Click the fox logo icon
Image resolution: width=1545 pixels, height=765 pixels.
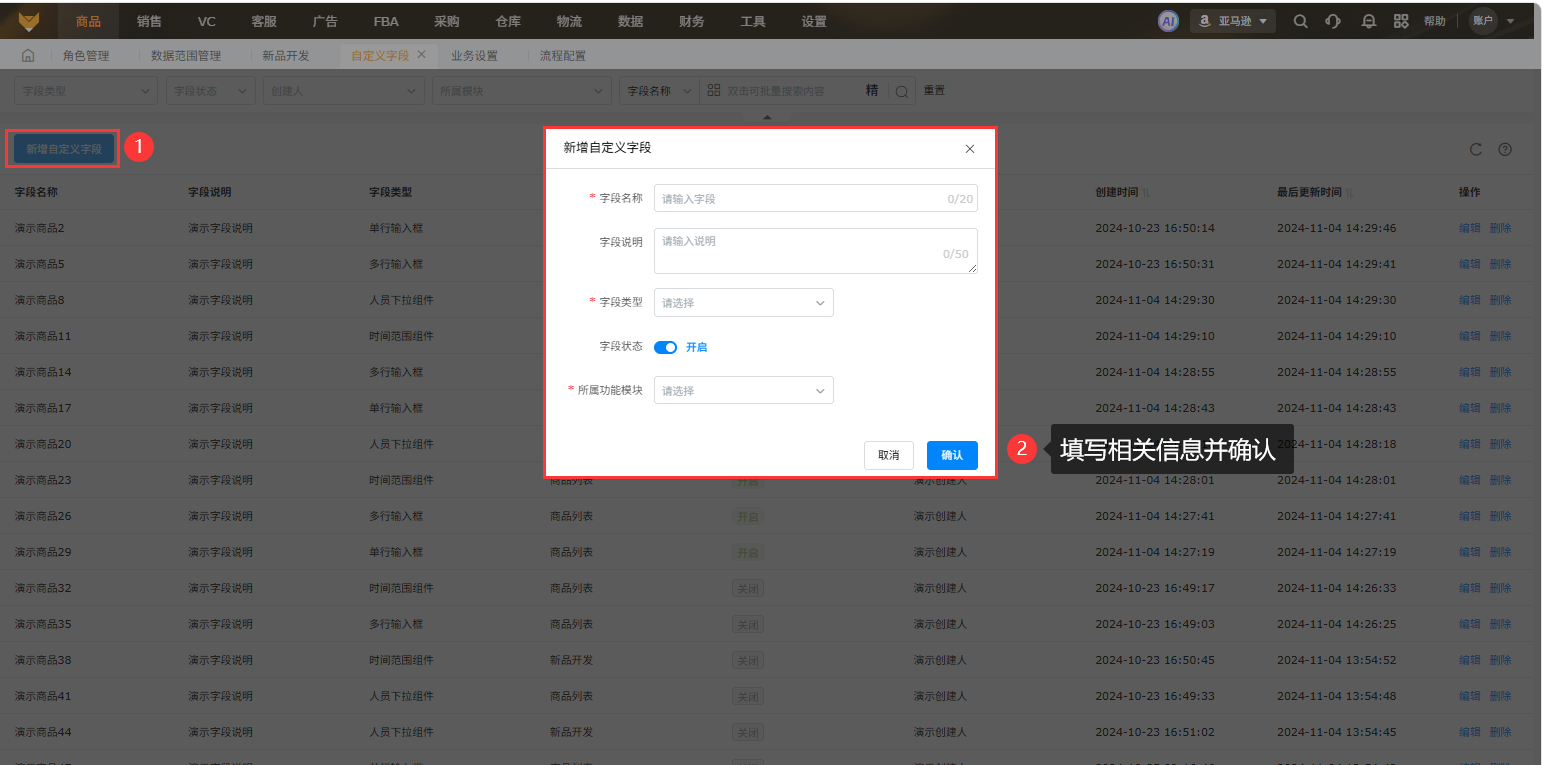coord(30,21)
